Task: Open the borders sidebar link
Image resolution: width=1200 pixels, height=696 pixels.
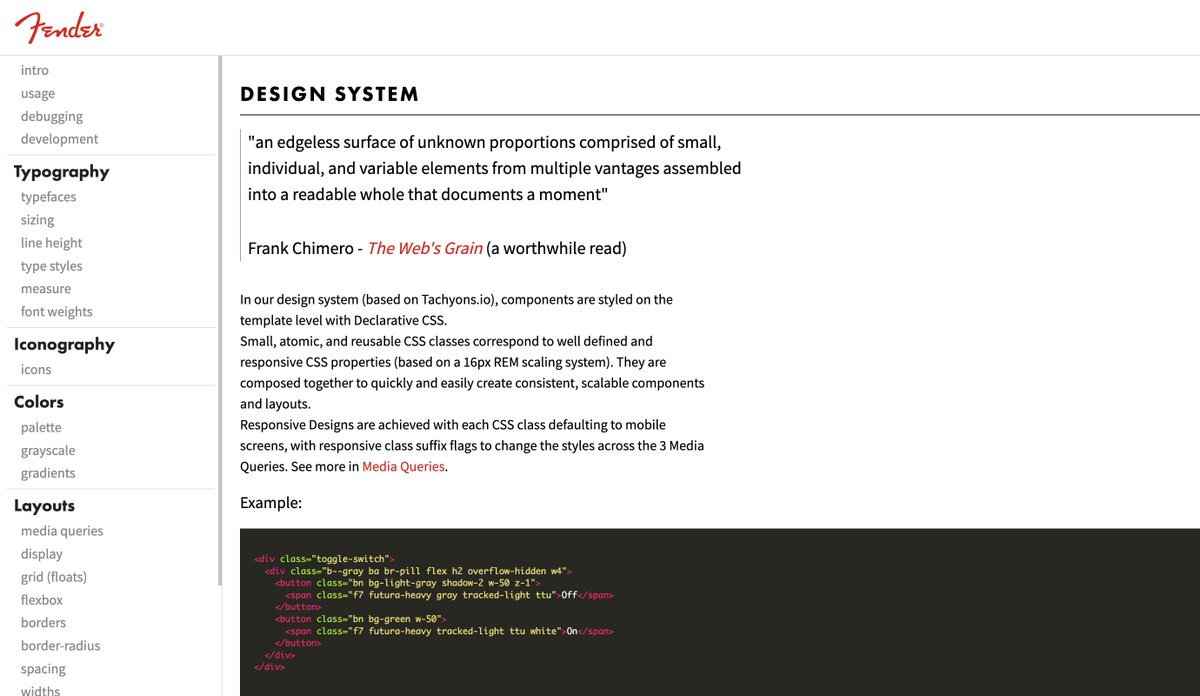Action: pos(44,623)
